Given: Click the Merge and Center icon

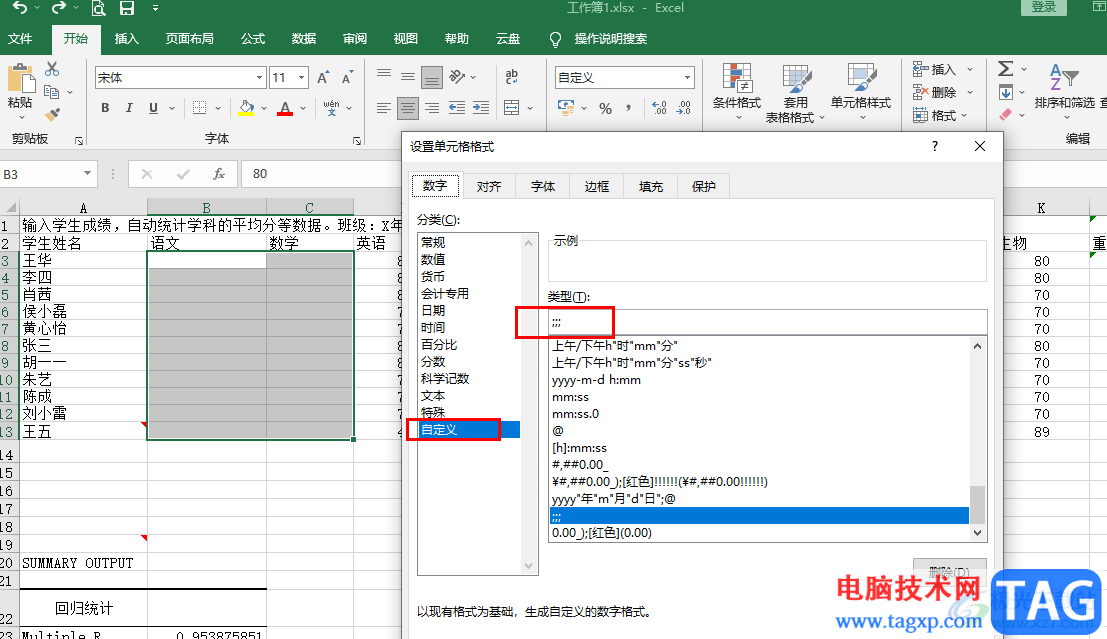Looking at the screenshot, I should click(512, 108).
